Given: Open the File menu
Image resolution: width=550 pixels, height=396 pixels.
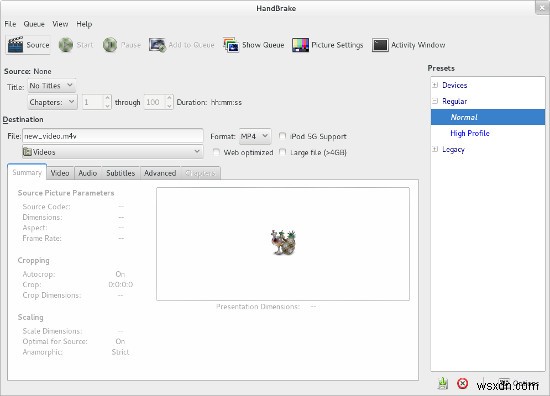Looking at the screenshot, I should [10, 24].
